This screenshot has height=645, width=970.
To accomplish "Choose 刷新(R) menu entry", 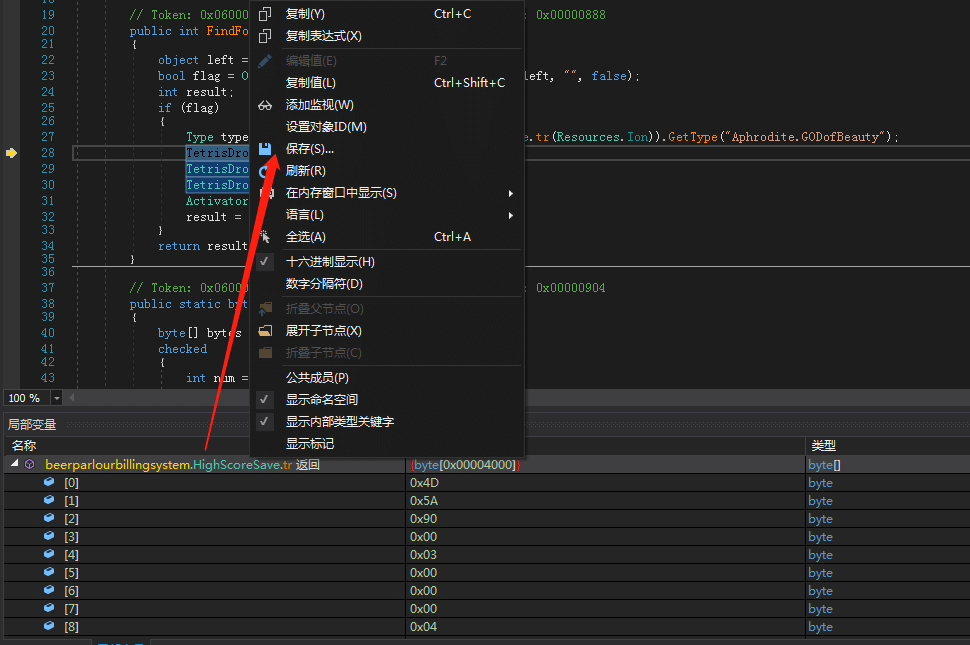I will [x=387, y=171].
